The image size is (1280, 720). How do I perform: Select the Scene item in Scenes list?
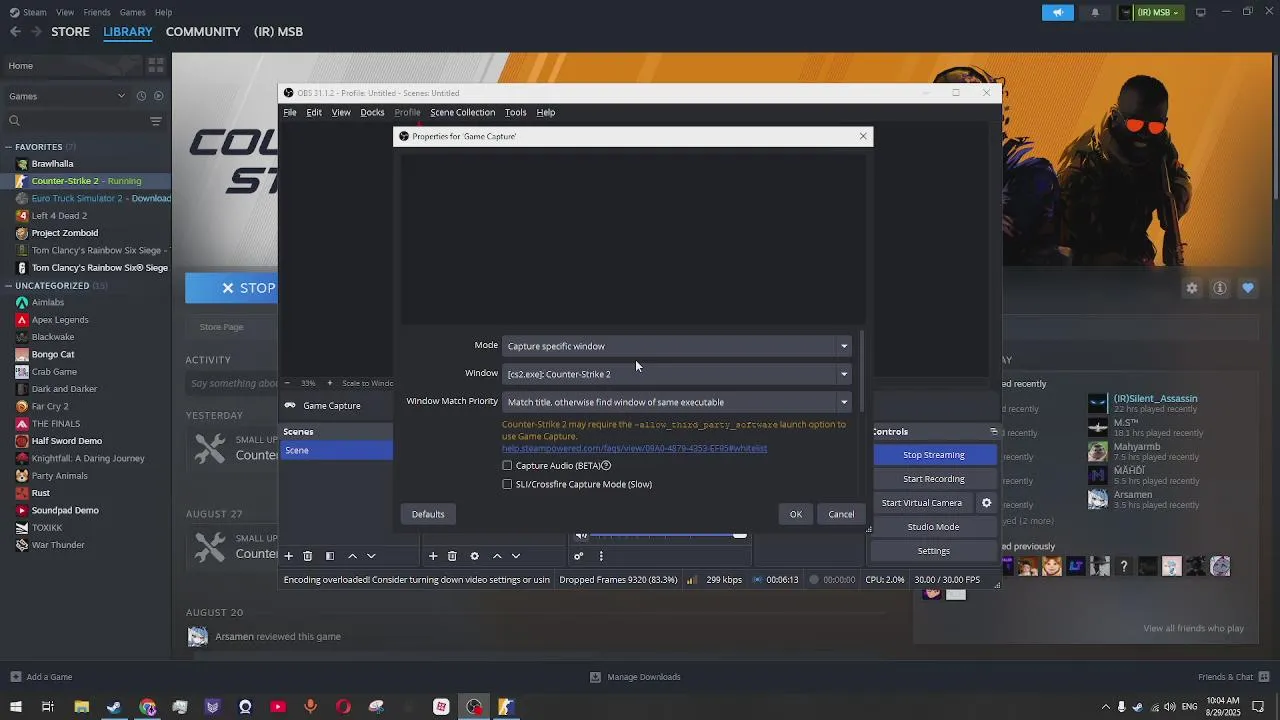336,450
